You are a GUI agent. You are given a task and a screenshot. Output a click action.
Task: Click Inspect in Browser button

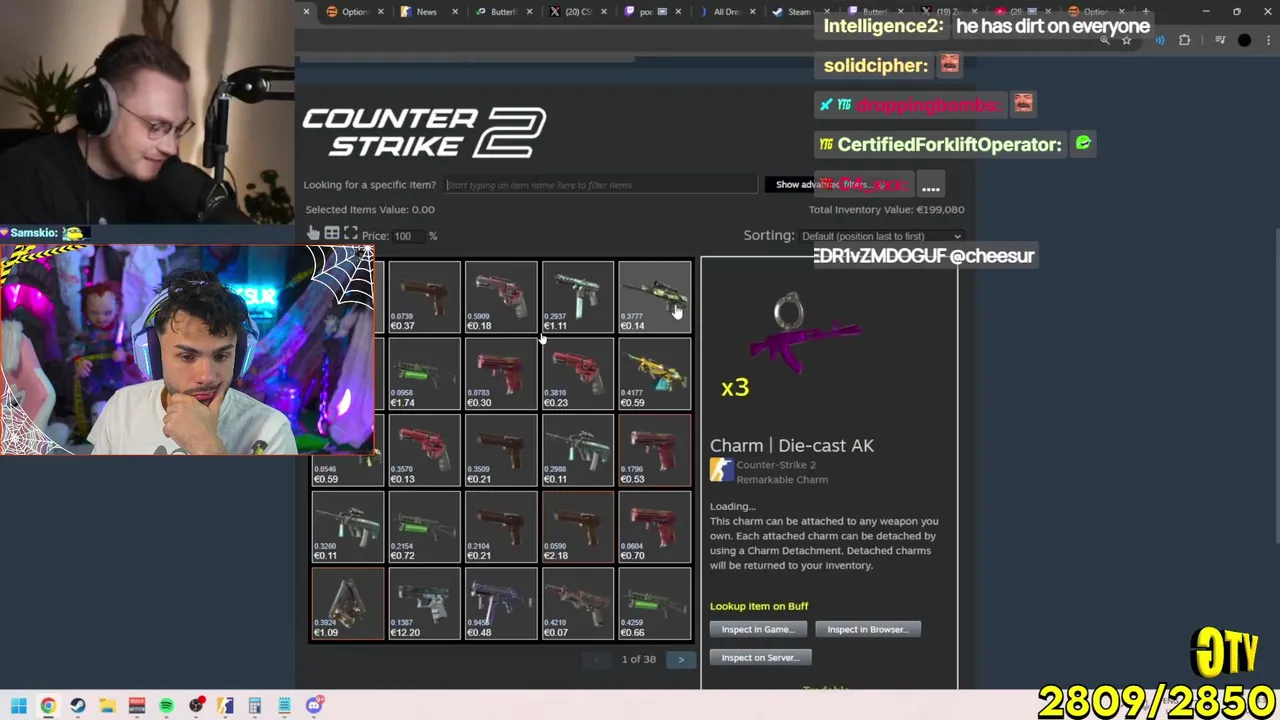pyautogui.click(x=867, y=629)
